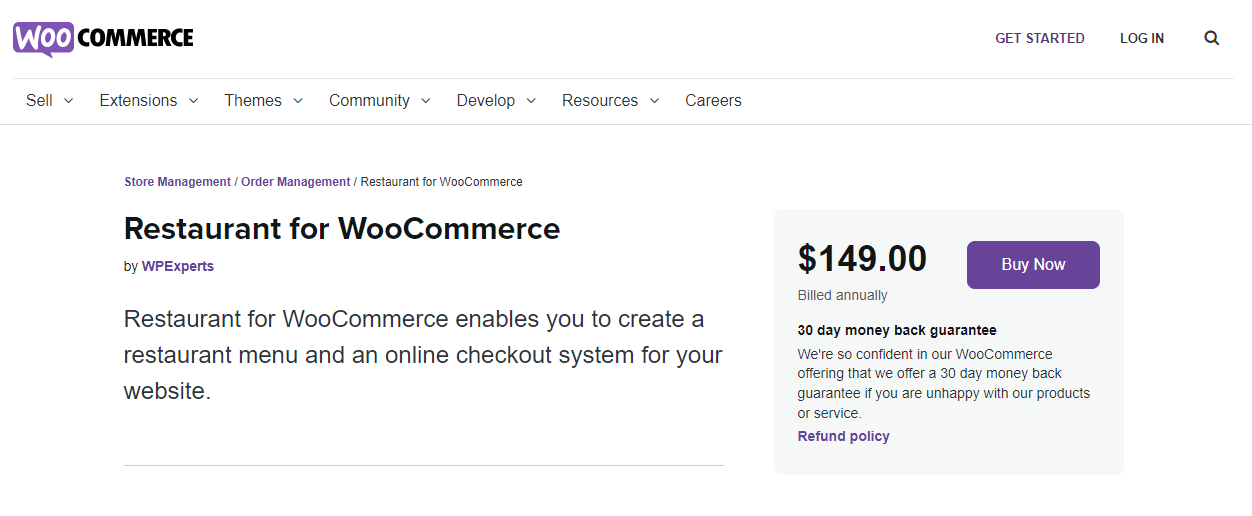Open the WPExperts vendor link
Image resolution: width=1252 pixels, height=516 pixels.
point(178,266)
